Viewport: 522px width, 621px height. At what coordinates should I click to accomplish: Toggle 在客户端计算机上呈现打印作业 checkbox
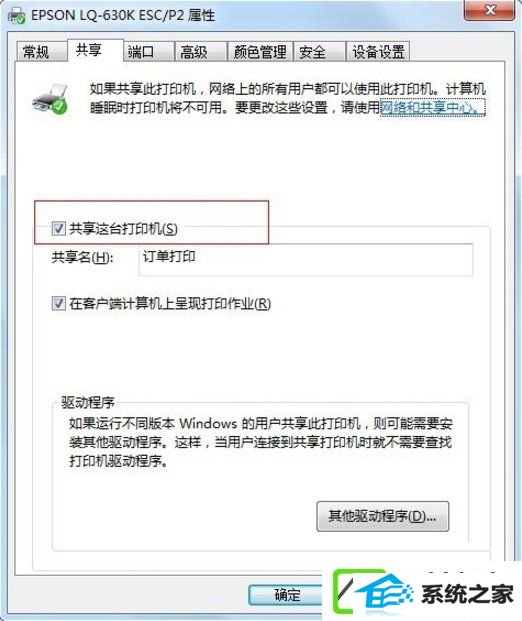(59, 303)
